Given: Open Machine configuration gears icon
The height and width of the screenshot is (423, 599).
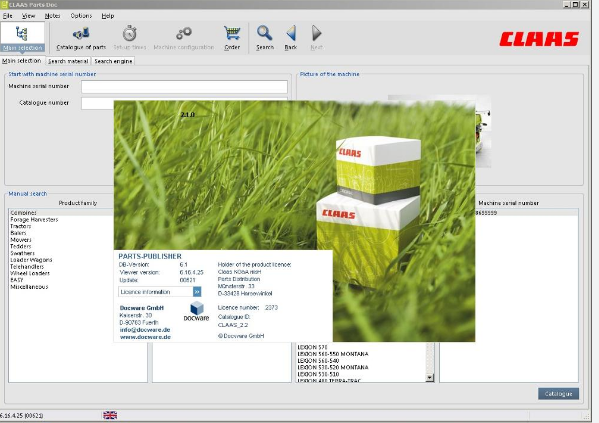Looking at the screenshot, I should pos(184,37).
